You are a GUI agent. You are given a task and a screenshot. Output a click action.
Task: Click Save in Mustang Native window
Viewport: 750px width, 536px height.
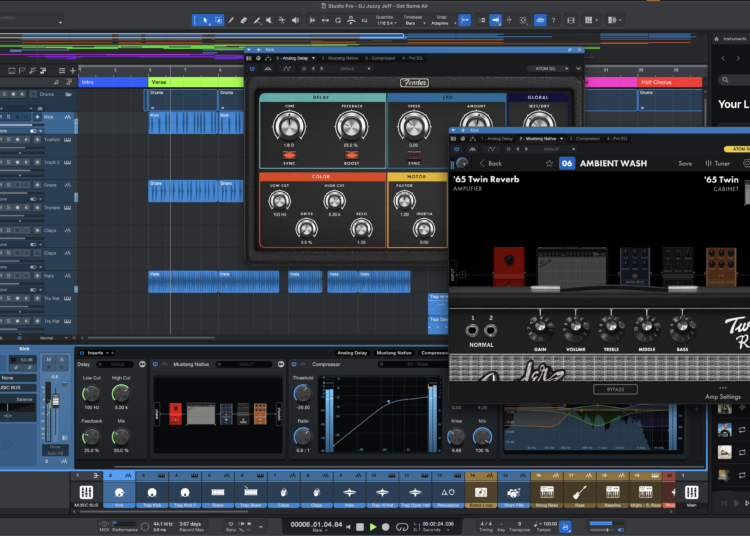tap(685, 164)
